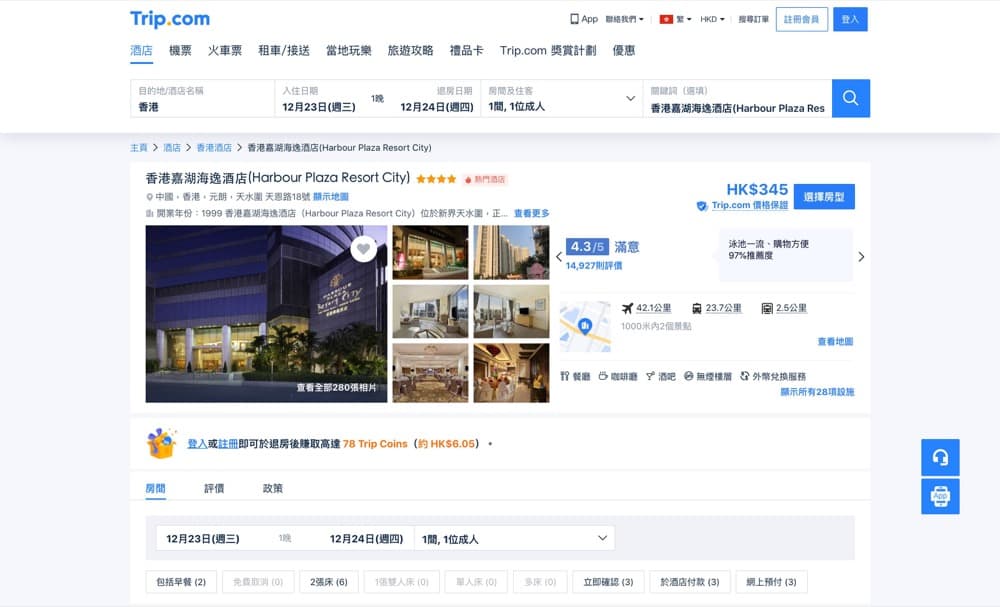Click the Trip Coins gift box icon
Viewport: 1000px width, 607px height.
click(x=161, y=443)
